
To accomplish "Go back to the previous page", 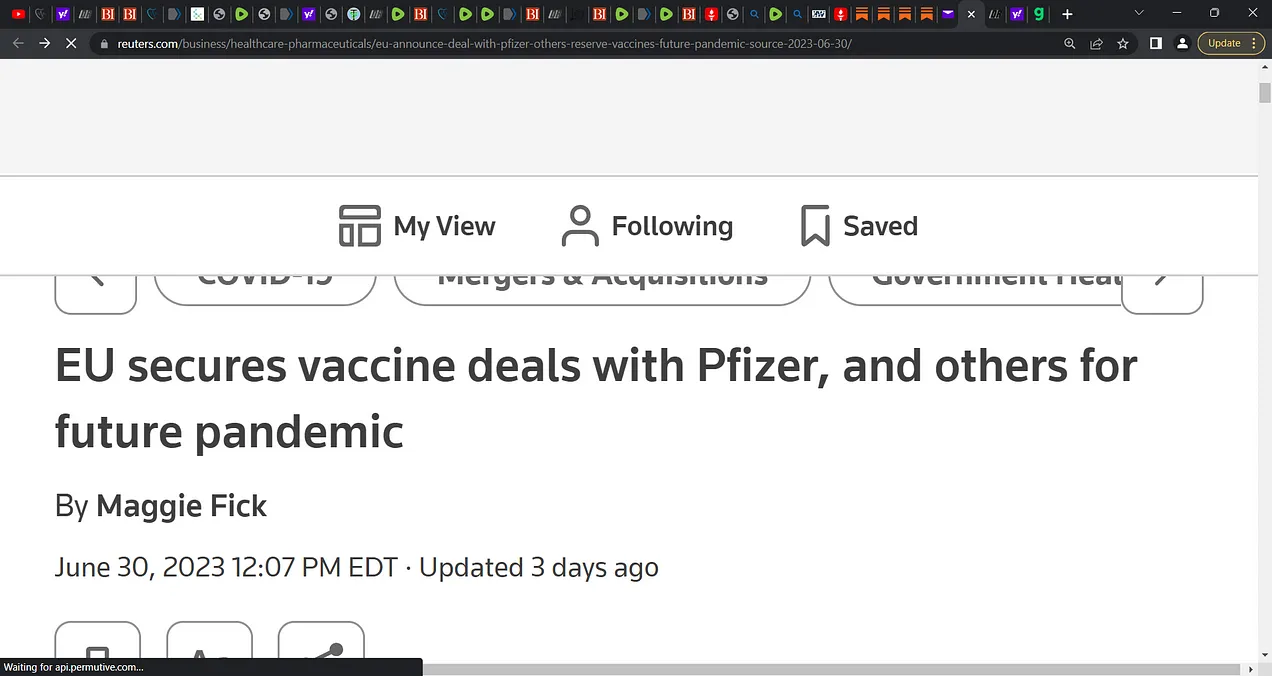I will pyautogui.click(x=18, y=44).
